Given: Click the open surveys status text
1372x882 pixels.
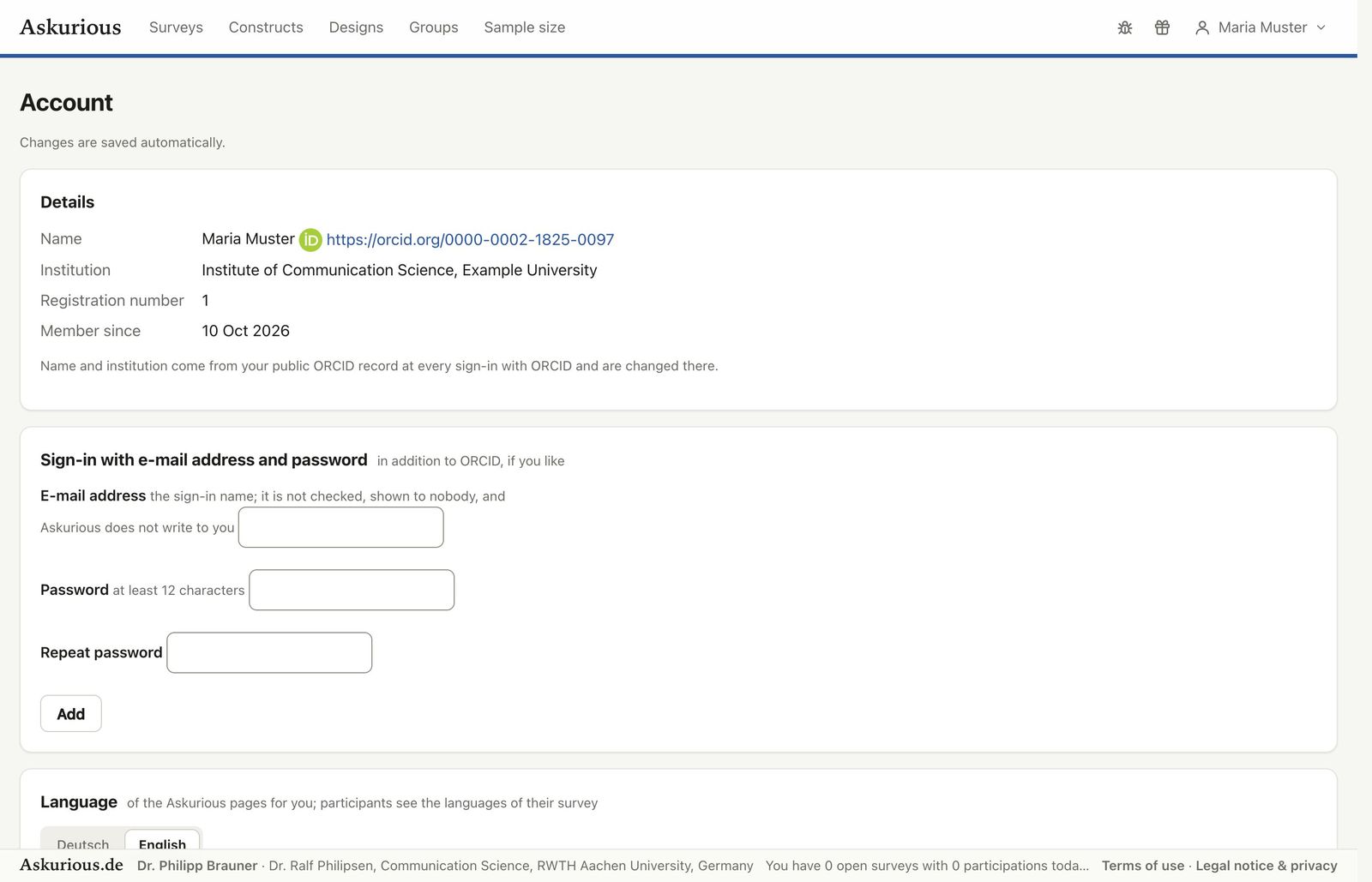Looking at the screenshot, I should coord(927,866).
